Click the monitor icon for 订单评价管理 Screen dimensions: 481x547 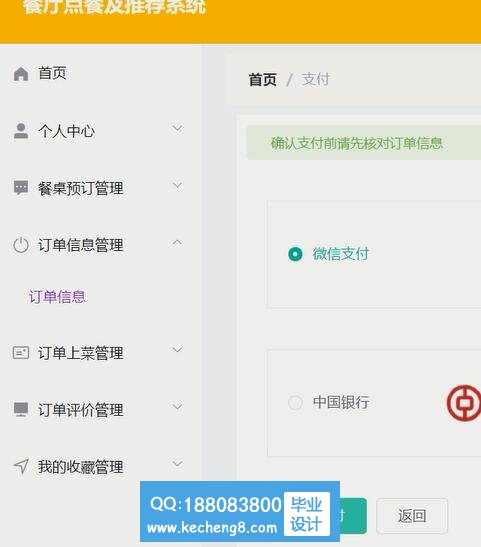21,410
